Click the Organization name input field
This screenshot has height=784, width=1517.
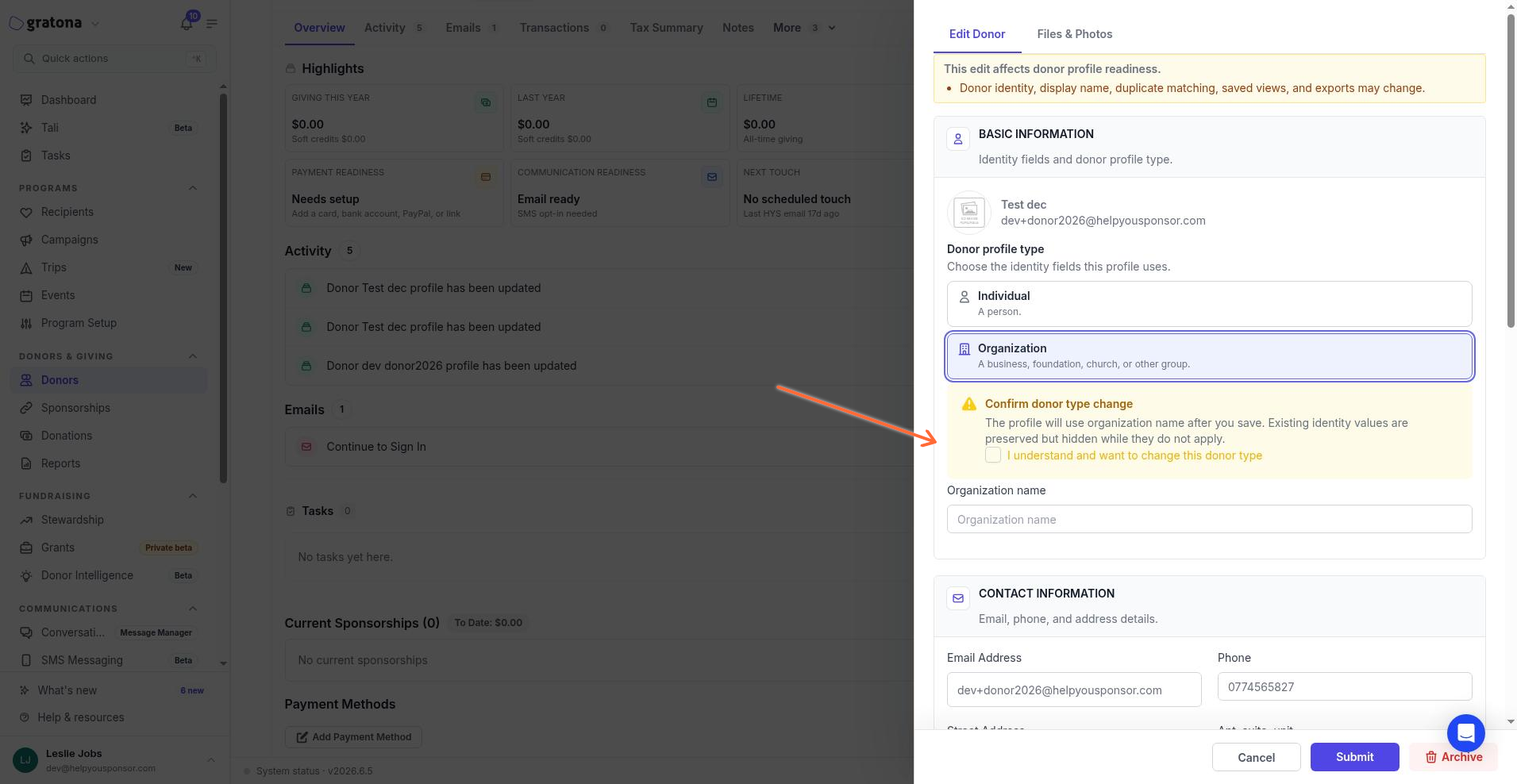[1209, 519]
